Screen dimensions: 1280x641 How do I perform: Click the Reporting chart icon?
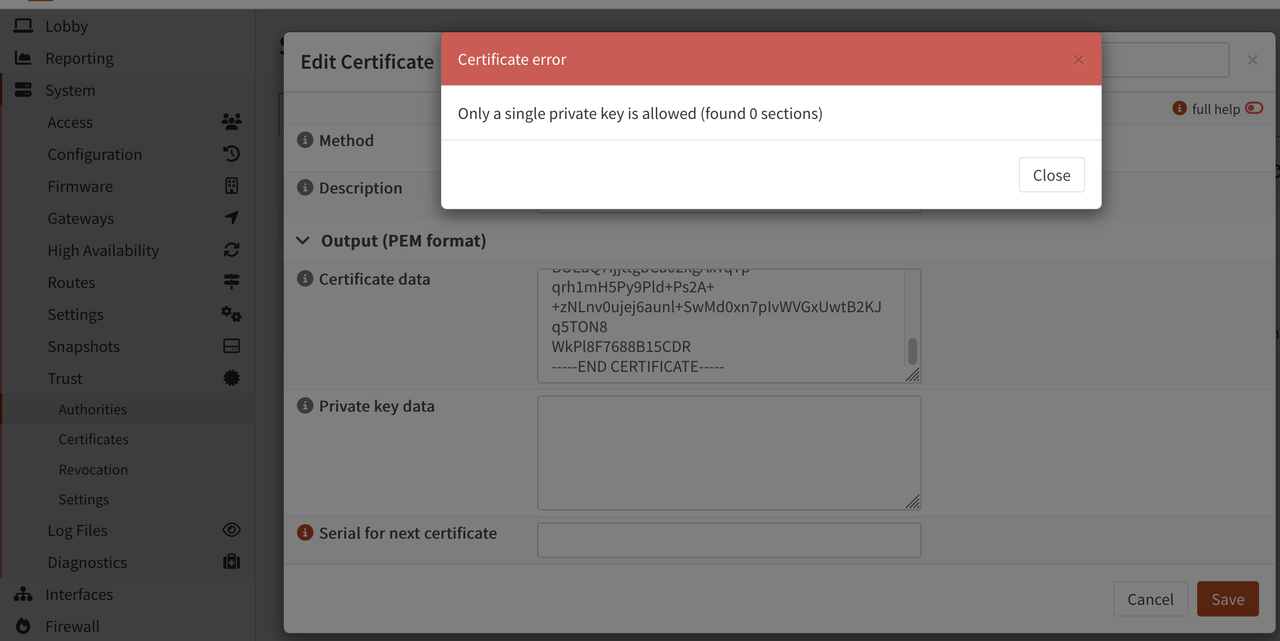tap(23, 58)
